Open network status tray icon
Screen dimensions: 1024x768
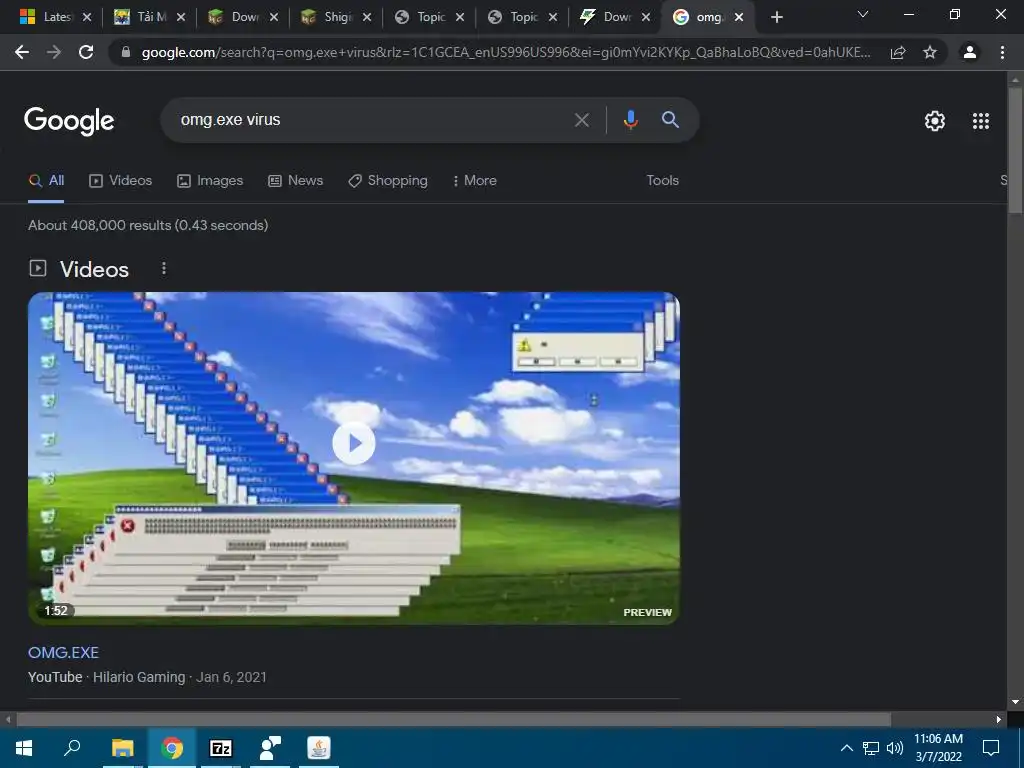coord(871,748)
